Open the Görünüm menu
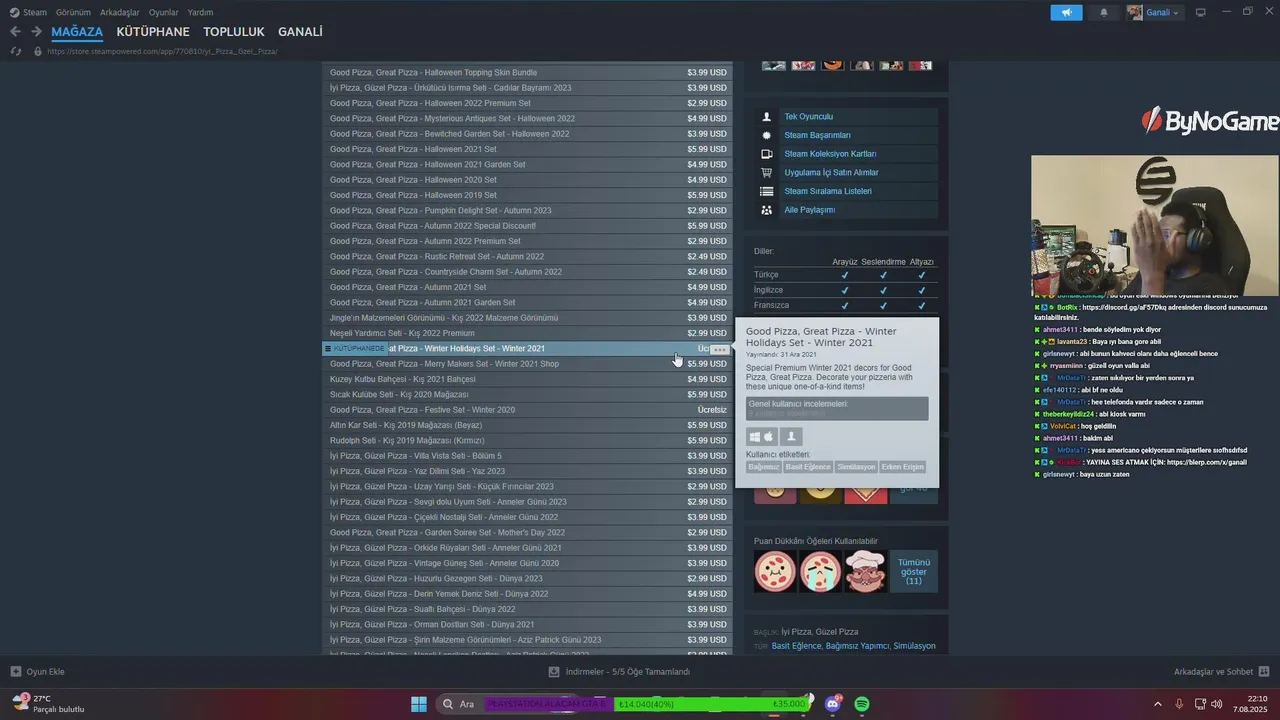The width and height of the screenshot is (1280, 720). click(73, 12)
